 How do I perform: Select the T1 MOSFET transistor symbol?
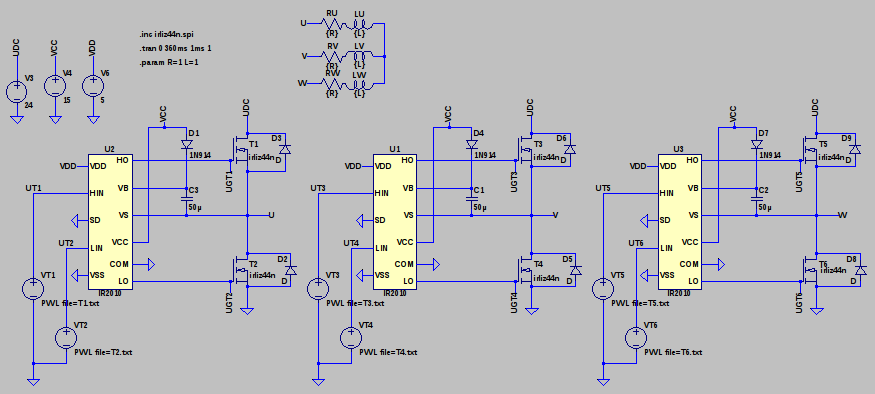[241, 150]
